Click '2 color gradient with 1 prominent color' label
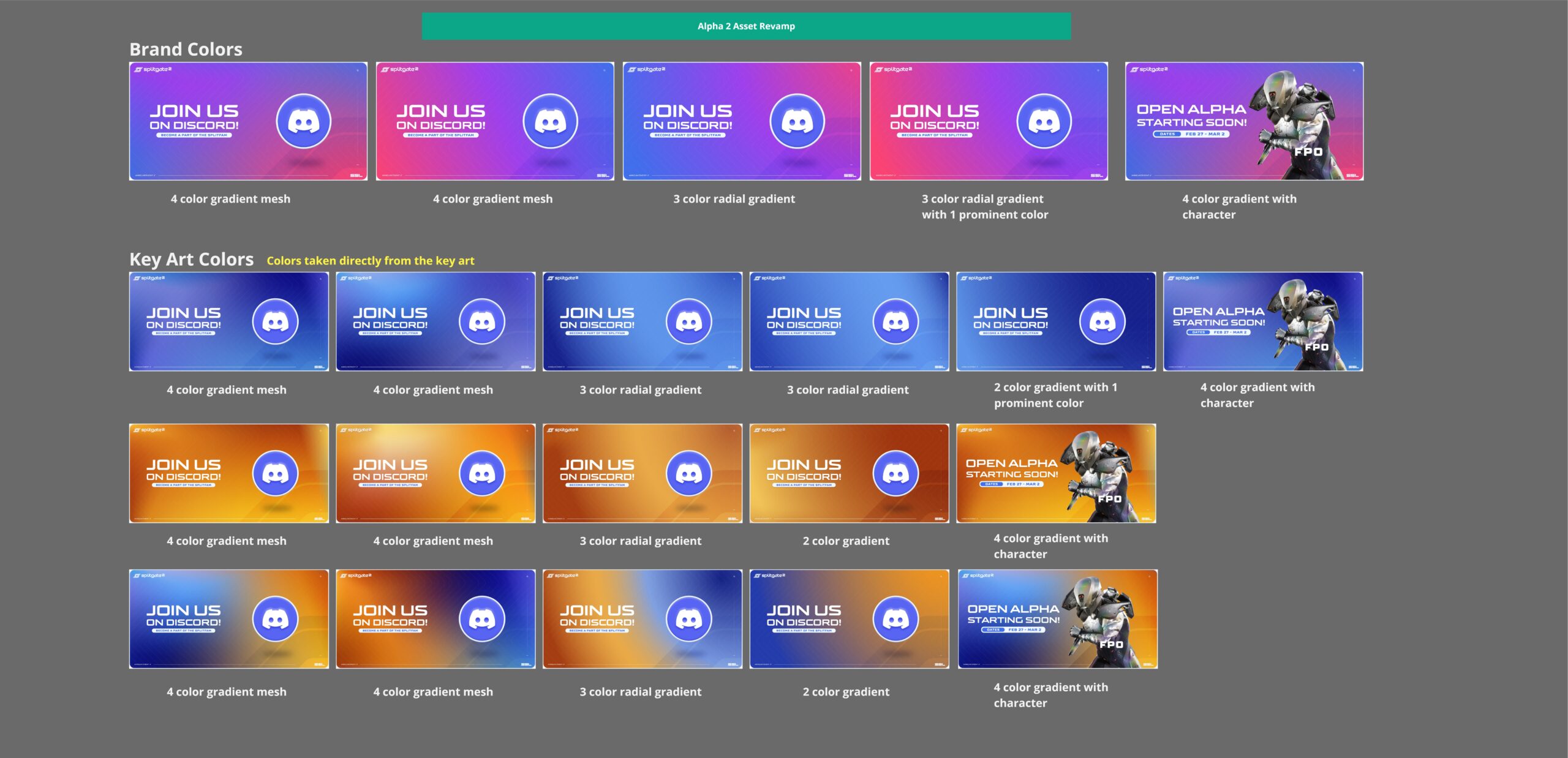This screenshot has width=1568, height=758. click(x=1055, y=395)
